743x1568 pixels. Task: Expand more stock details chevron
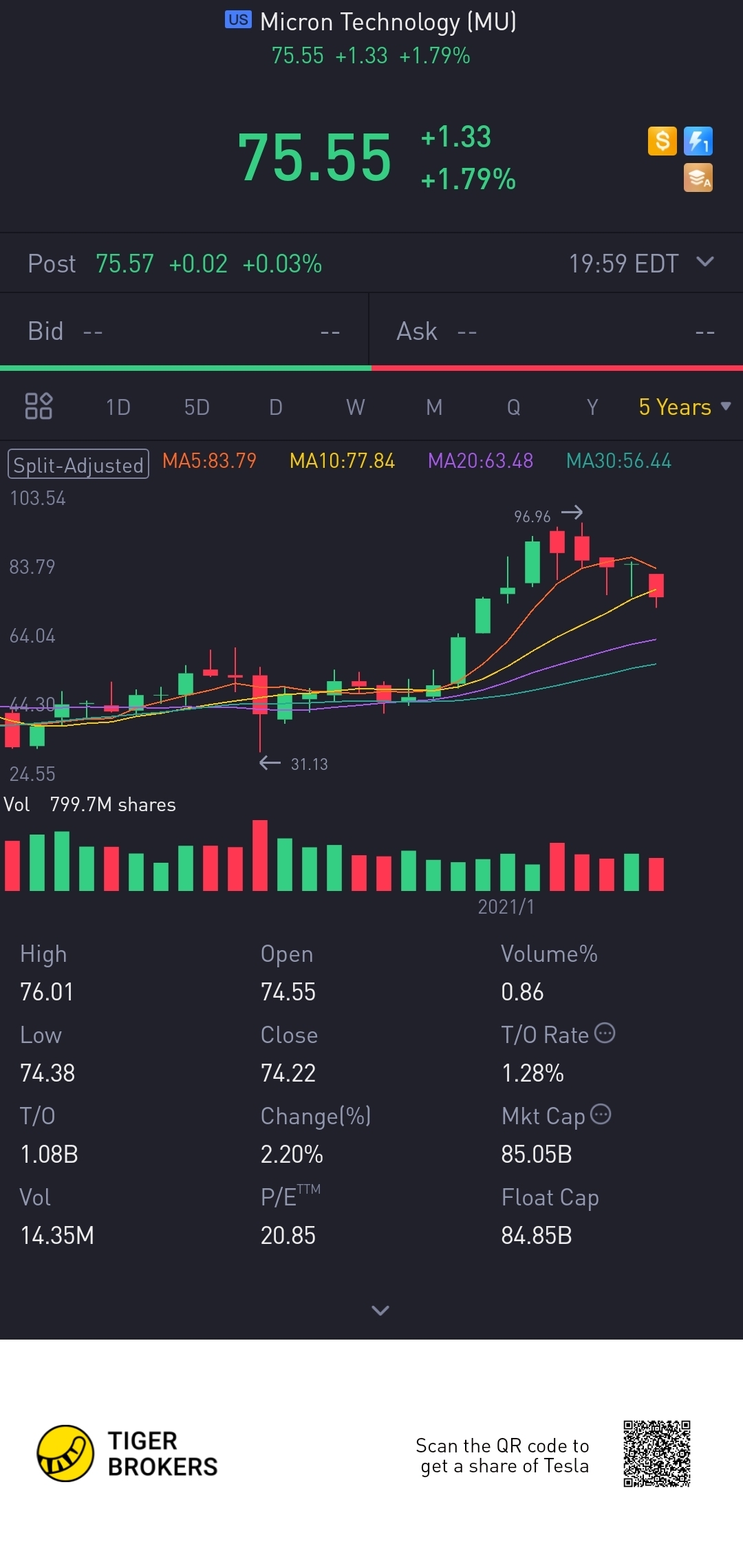(380, 1310)
